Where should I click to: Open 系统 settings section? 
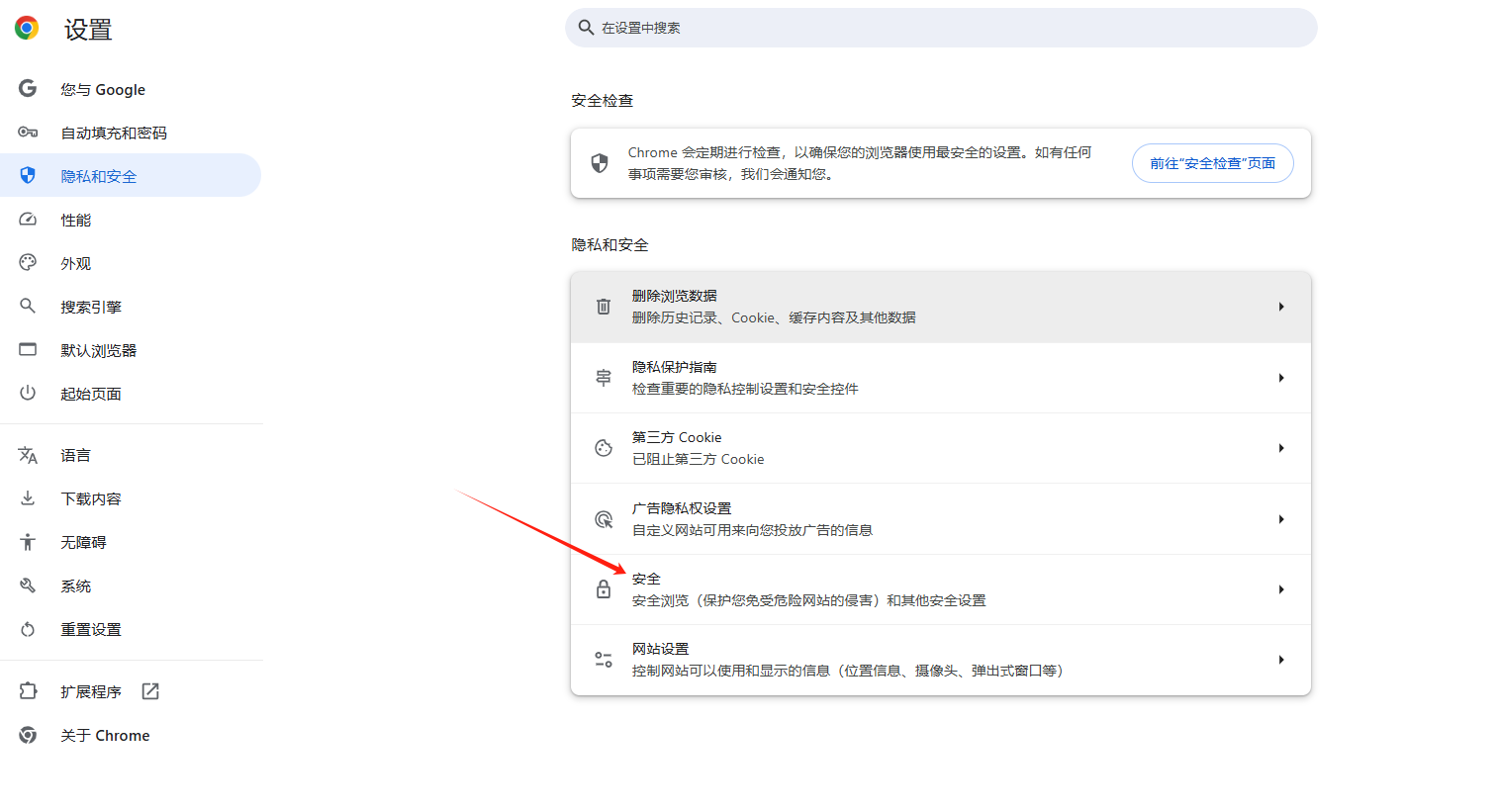coord(131,586)
